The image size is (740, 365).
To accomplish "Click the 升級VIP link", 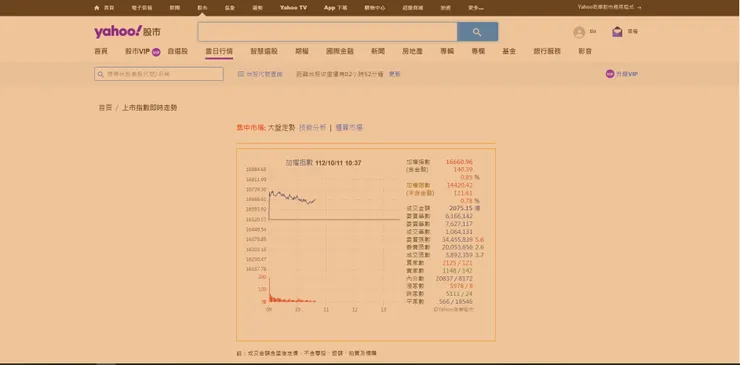I will coord(627,74).
